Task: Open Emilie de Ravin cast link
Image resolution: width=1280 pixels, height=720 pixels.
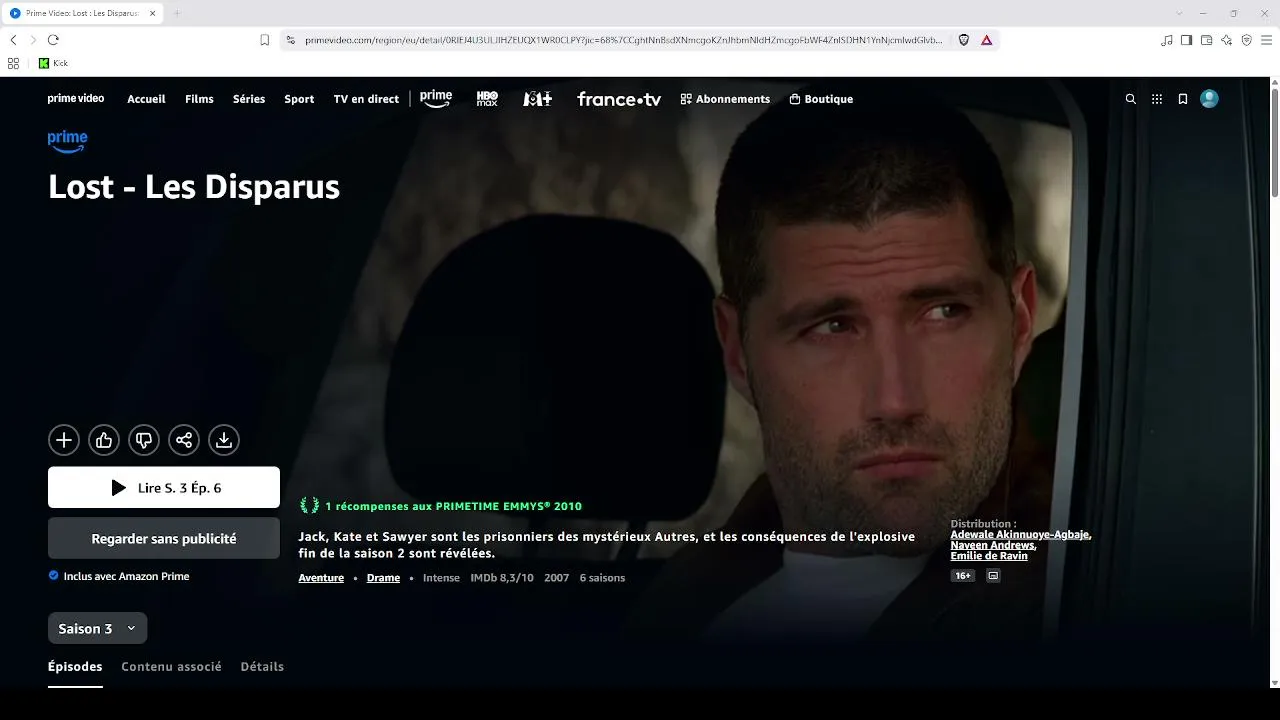Action: pos(989,556)
